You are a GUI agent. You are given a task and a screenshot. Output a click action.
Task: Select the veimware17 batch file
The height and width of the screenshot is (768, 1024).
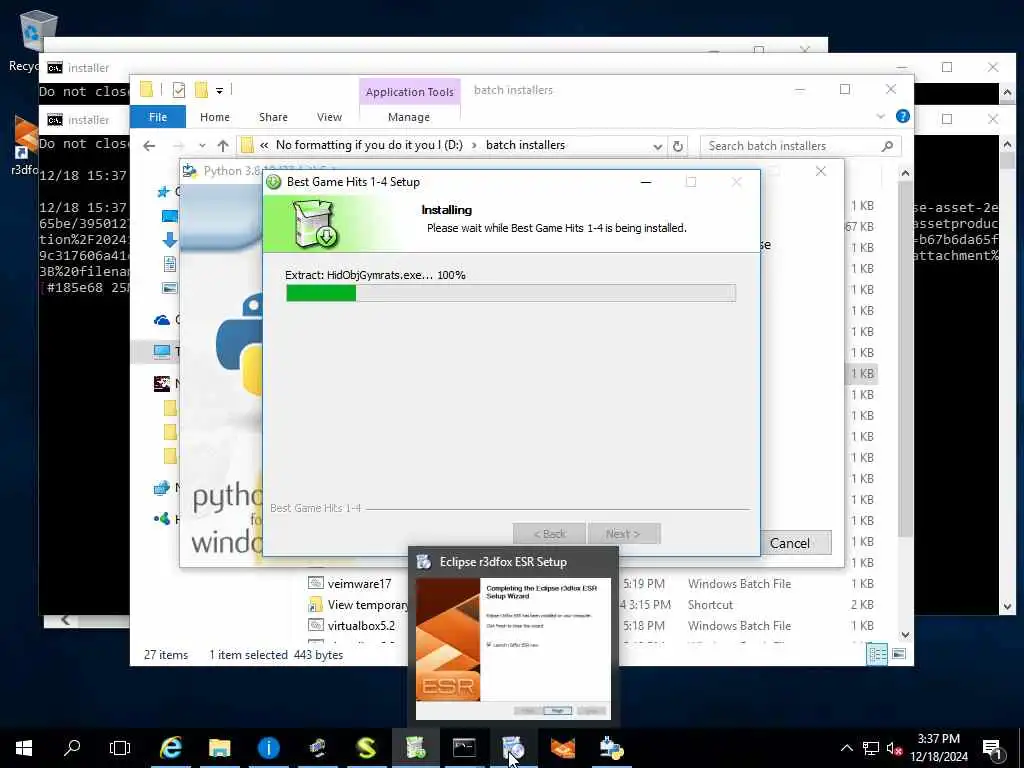359,584
